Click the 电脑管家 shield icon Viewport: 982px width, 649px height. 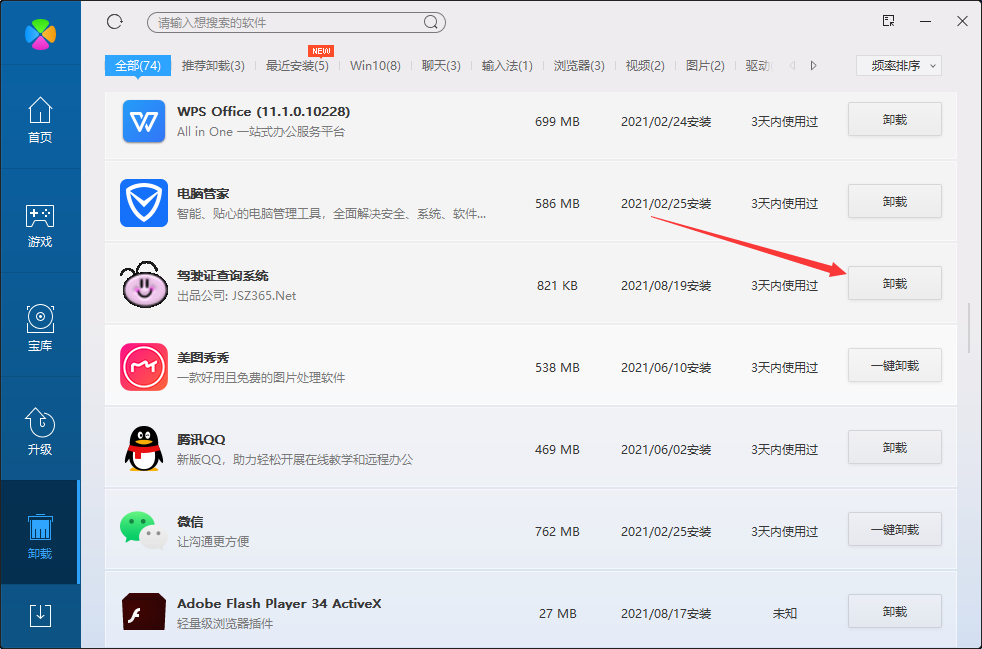pyautogui.click(x=144, y=203)
